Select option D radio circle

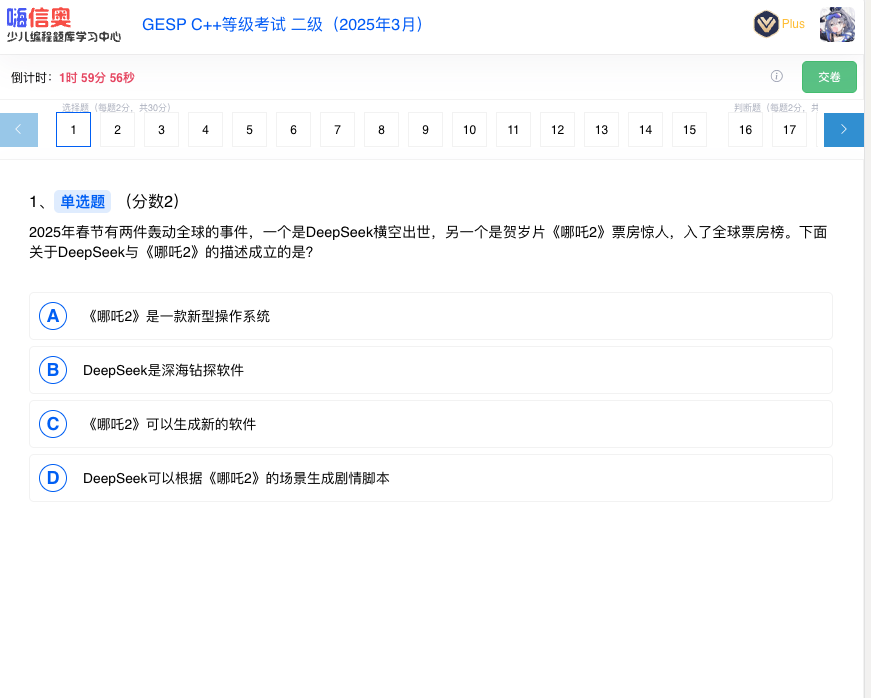pos(53,478)
